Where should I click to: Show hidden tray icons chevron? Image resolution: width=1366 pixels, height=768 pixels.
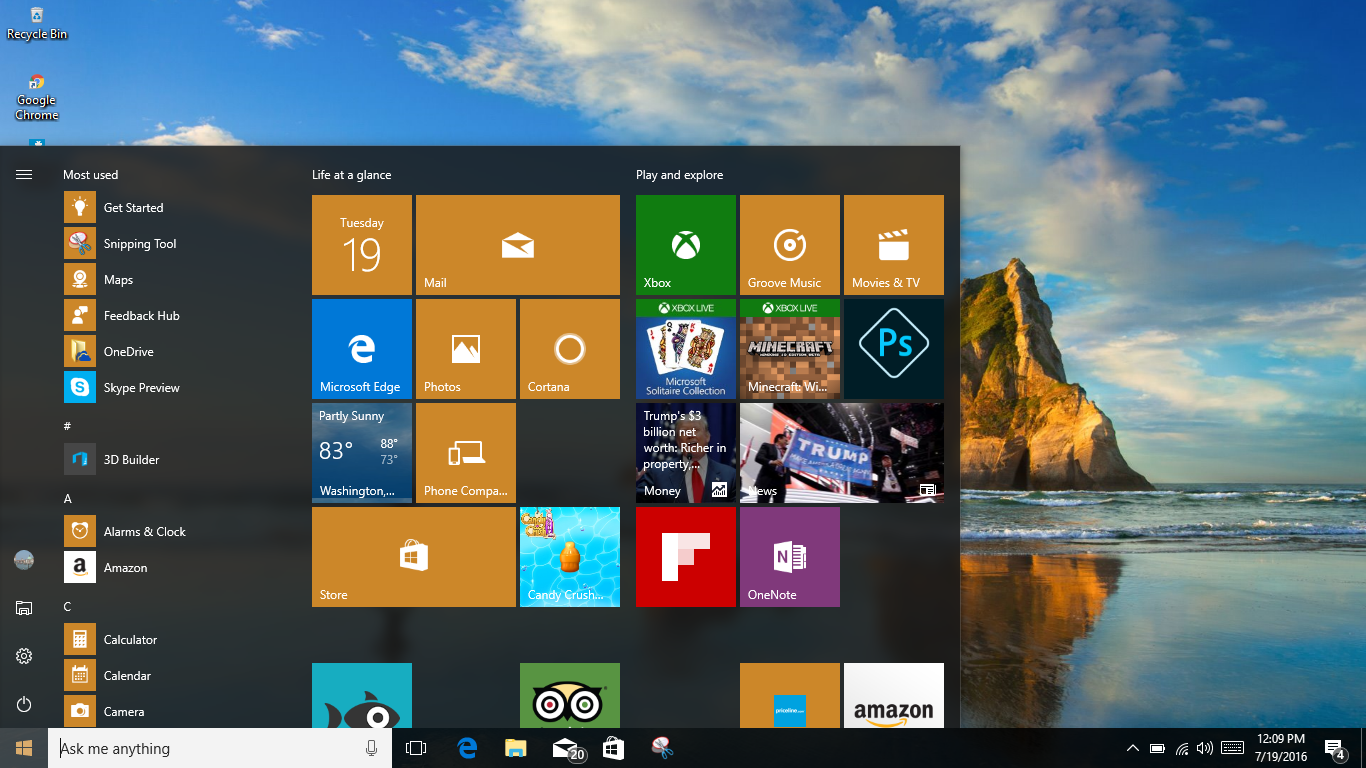tap(1133, 748)
